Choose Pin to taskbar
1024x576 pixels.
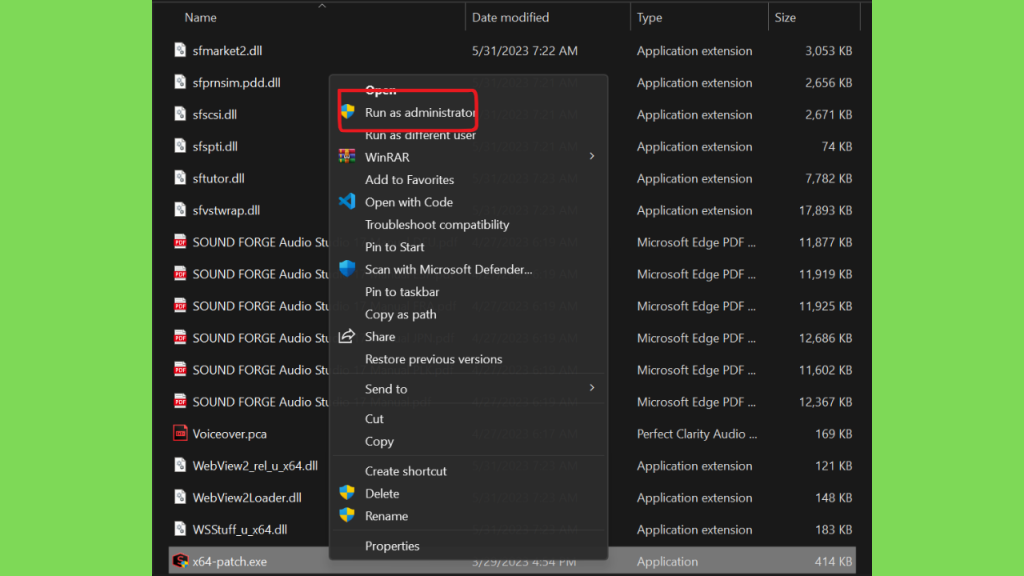402,292
